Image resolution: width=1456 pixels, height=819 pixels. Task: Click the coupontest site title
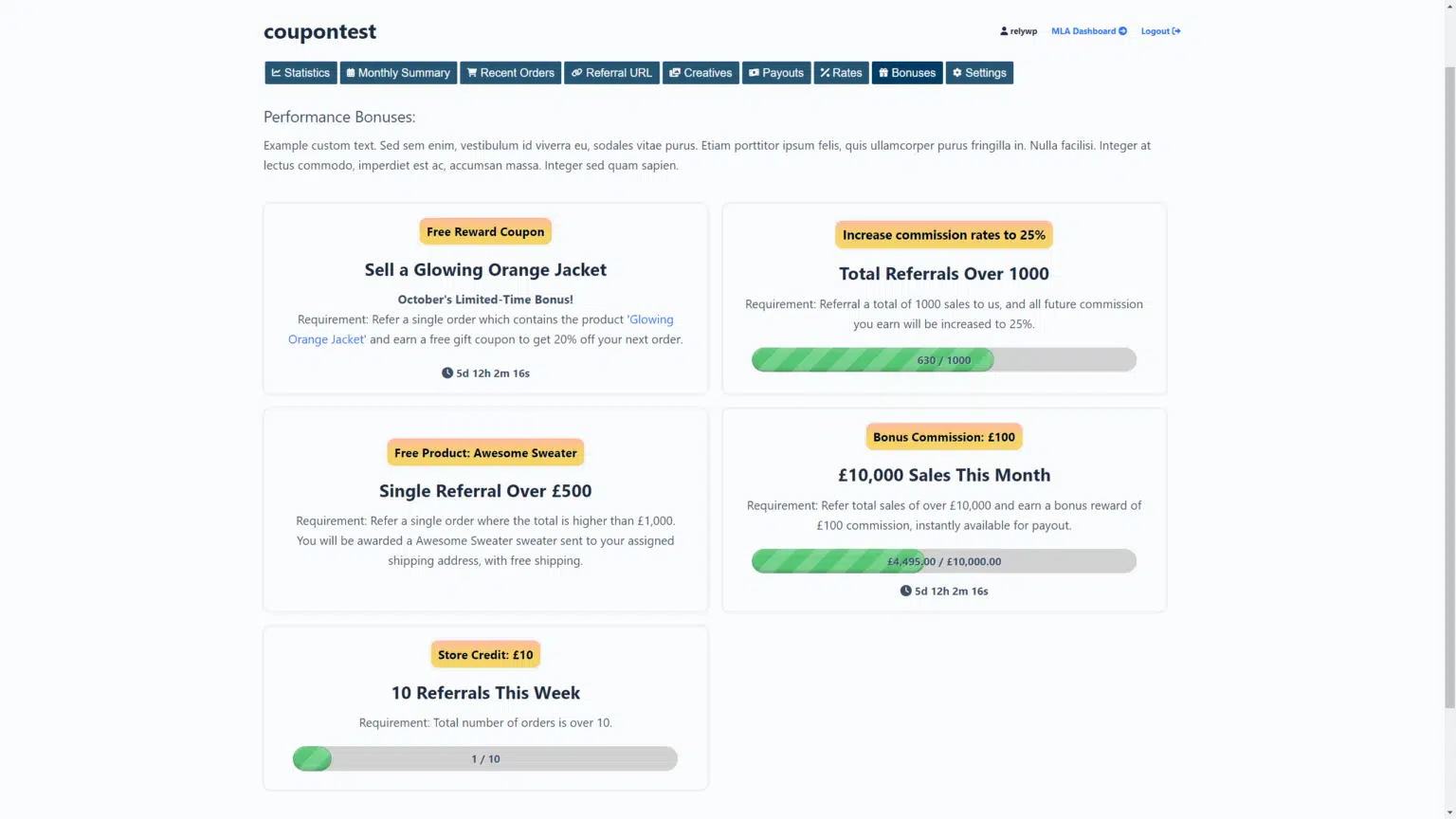pos(319,31)
